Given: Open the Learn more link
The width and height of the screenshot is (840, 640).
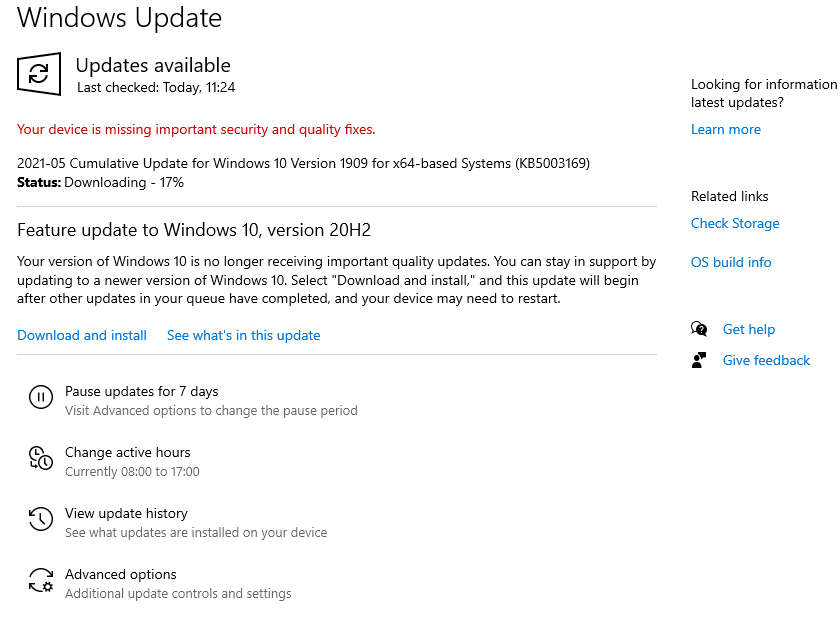Looking at the screenshot, I should click(725, 129).
